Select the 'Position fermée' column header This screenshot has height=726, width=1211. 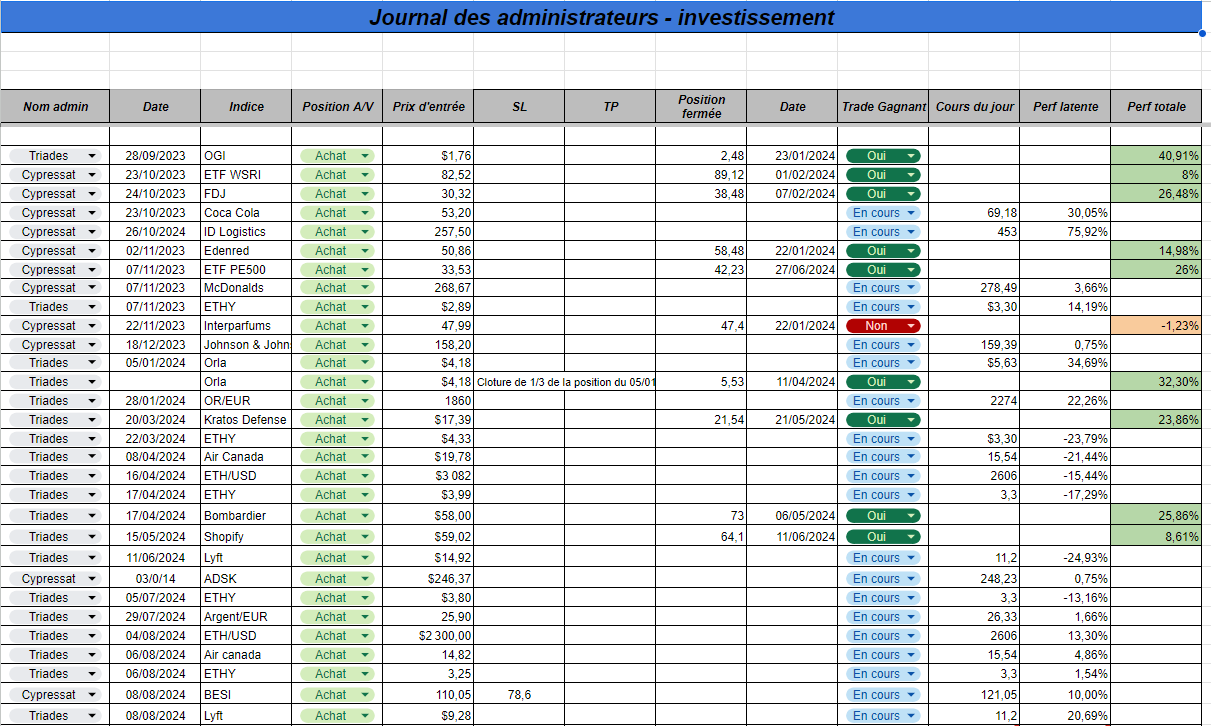click(x=701, y=107)
